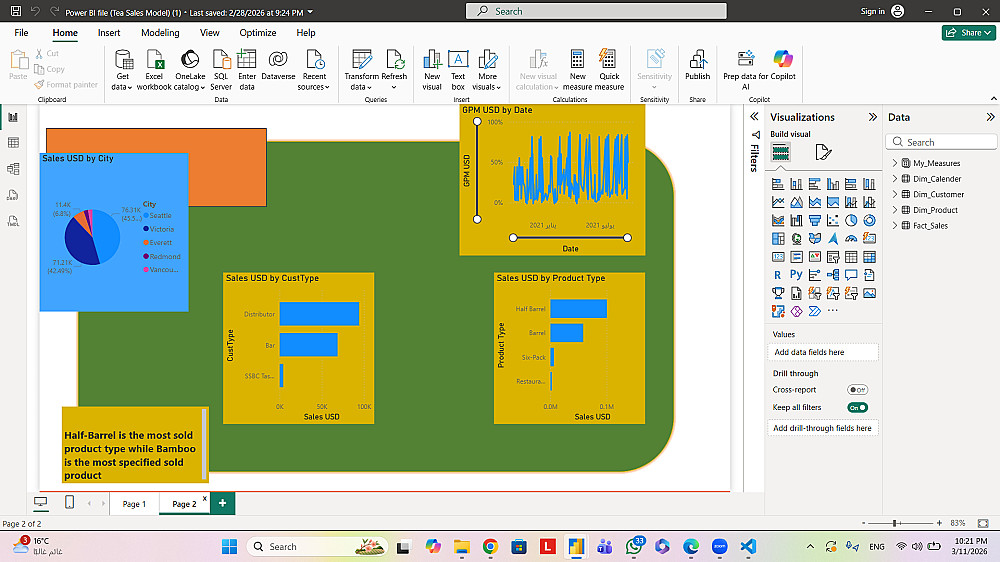Click the Excel workbook icon
Image resolution: width=1000 pixels, height=562 pixels.
[x=154, y=61]
